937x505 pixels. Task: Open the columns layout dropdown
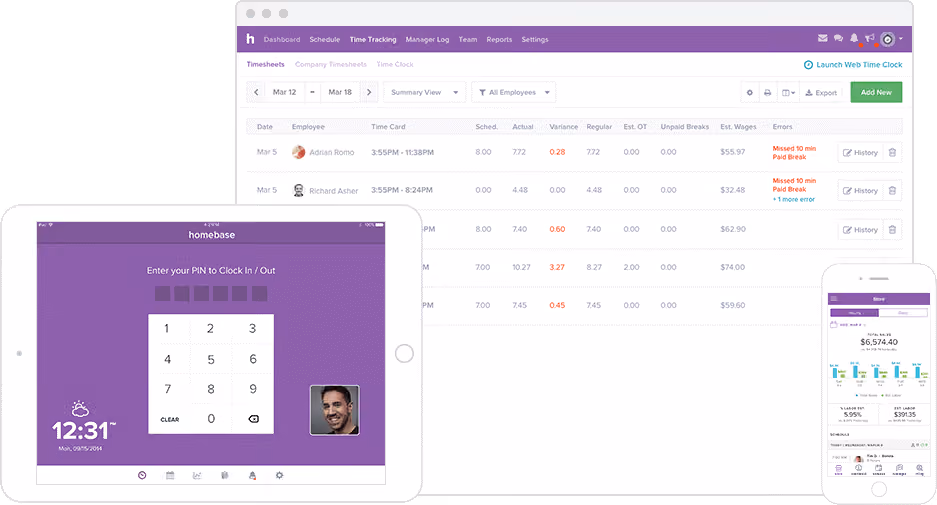point(788,93)
